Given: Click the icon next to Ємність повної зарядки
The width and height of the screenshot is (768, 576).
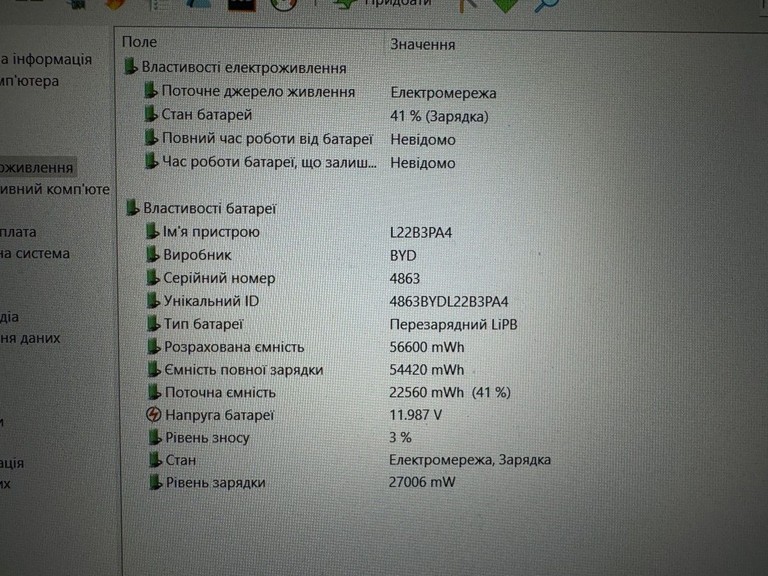Looking at the screenshot, I should click(x=154, y=369).
